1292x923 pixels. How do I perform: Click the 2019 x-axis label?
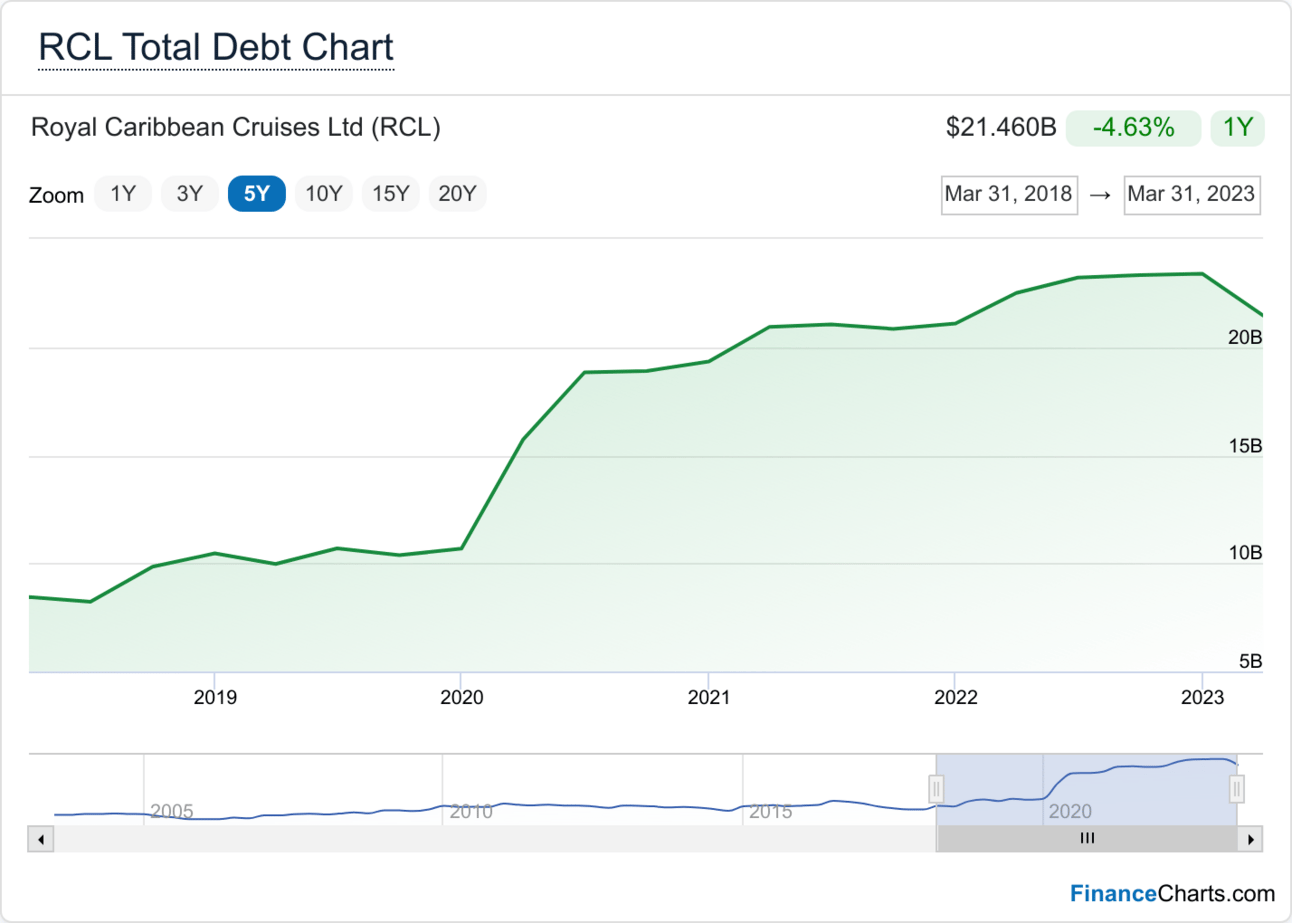[x=215, y=698]
